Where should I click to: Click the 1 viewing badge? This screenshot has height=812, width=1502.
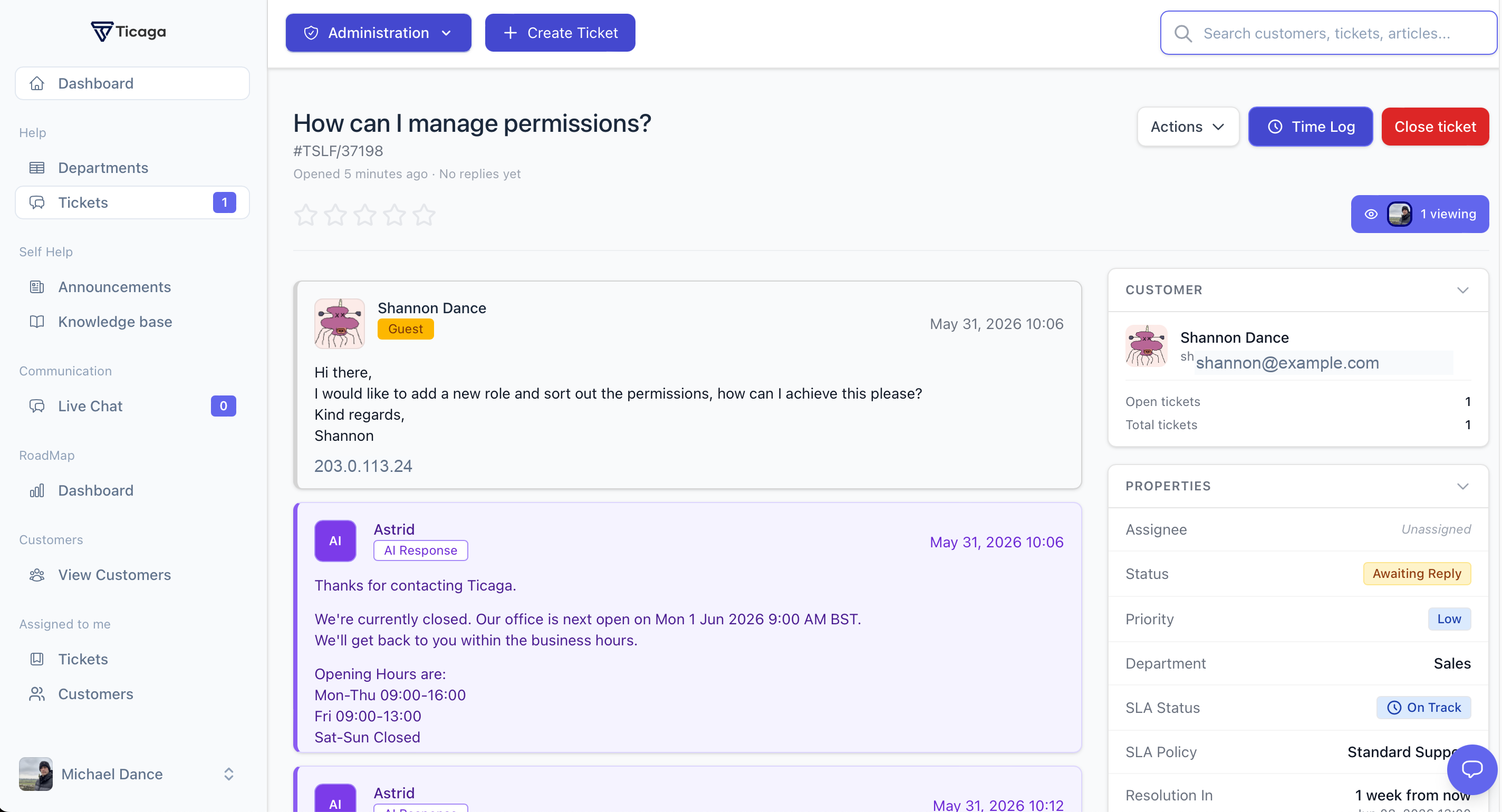click(1420, 214)
